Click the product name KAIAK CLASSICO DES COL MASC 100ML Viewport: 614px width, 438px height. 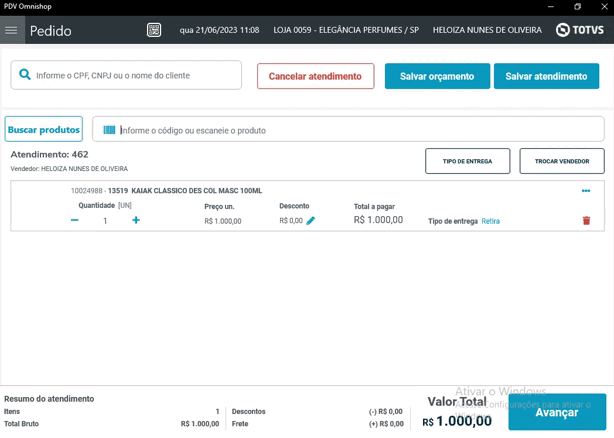[x=197, y=191]
